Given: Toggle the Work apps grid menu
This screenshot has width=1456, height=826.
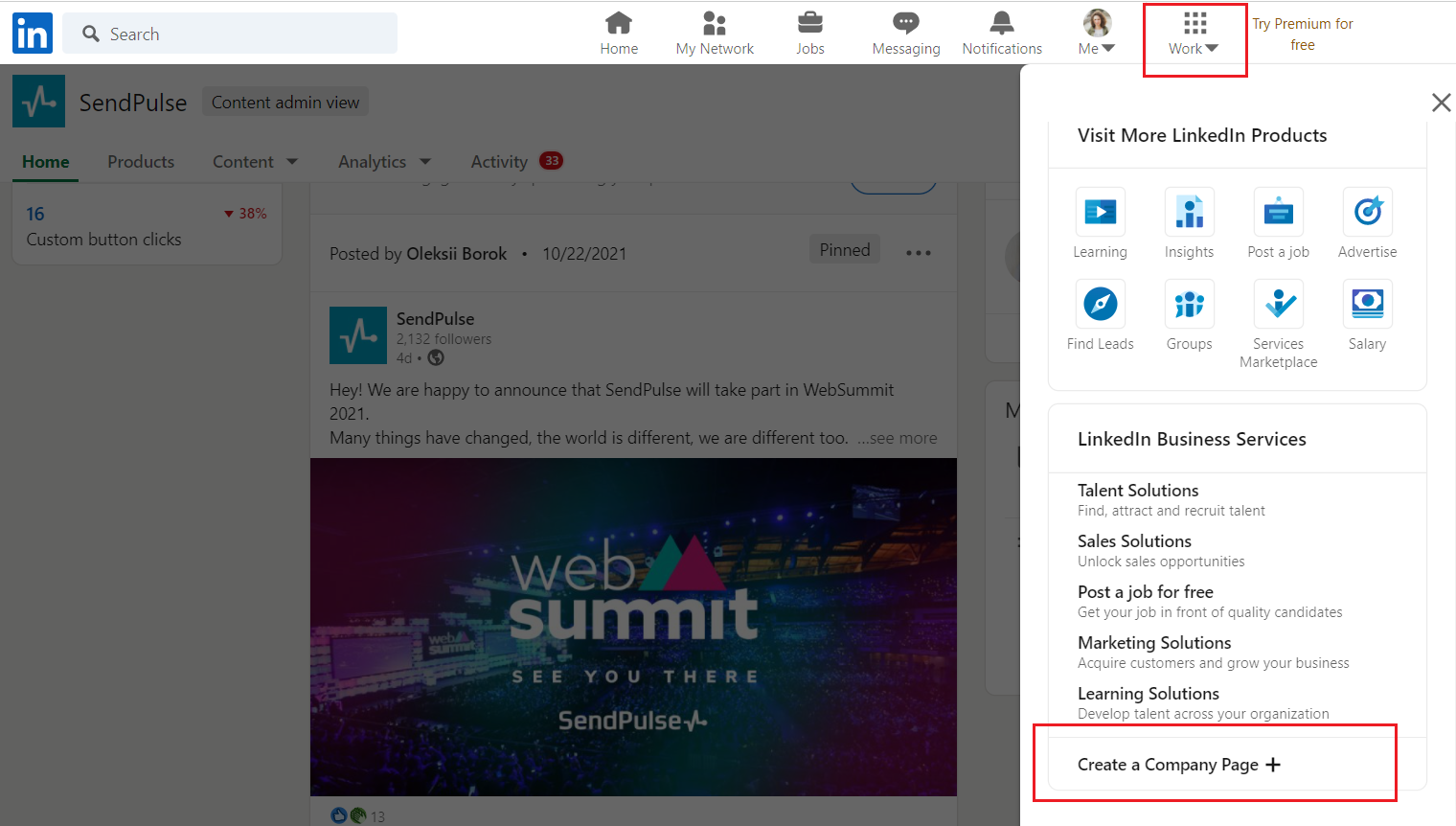Looking at the screenshot, I should coord(1194,34).
